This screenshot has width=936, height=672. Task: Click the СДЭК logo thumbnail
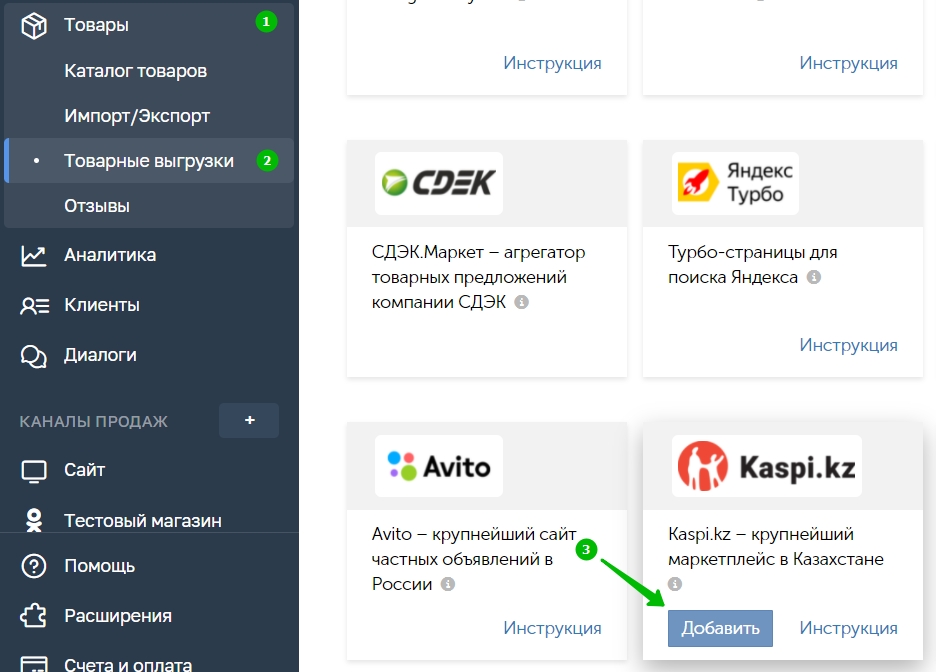(x=439, y=183)
